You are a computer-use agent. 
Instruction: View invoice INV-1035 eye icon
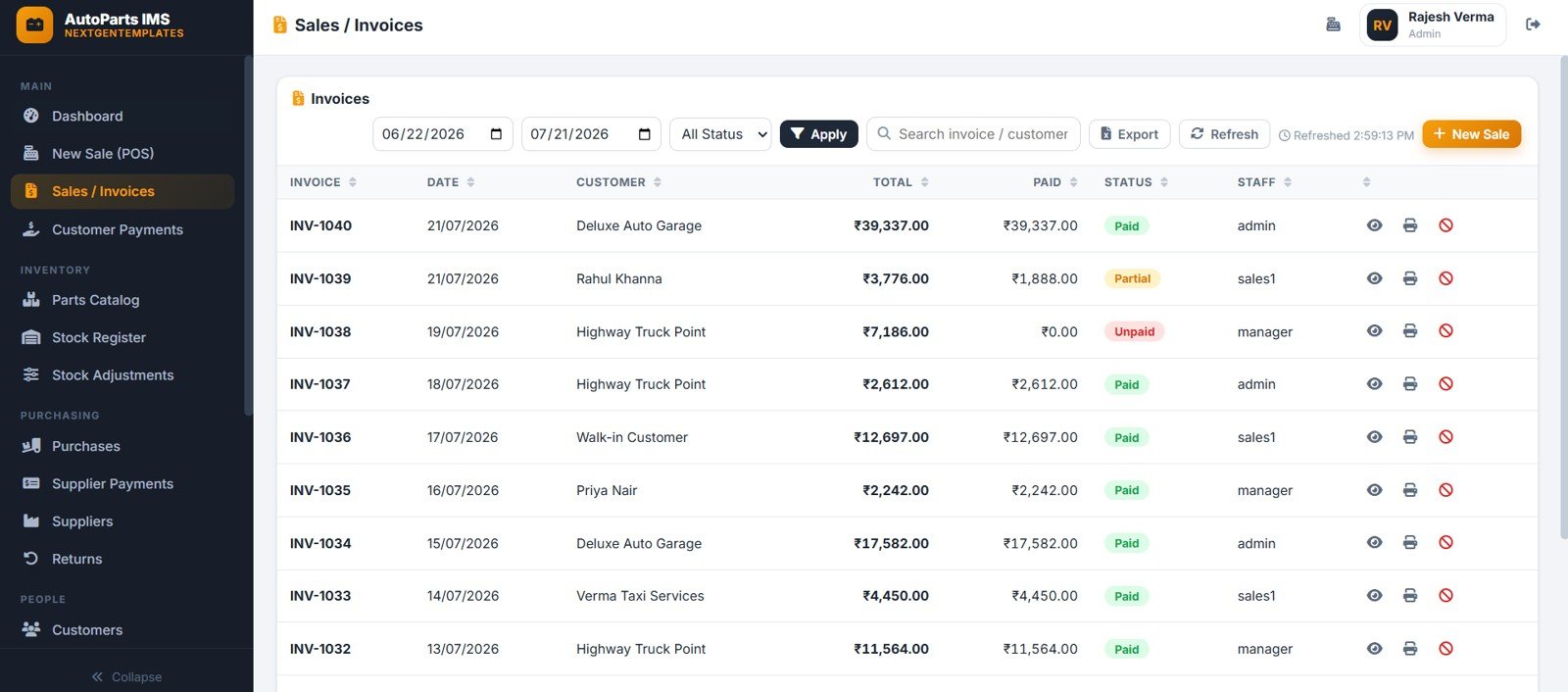(x=1374, y=490)
